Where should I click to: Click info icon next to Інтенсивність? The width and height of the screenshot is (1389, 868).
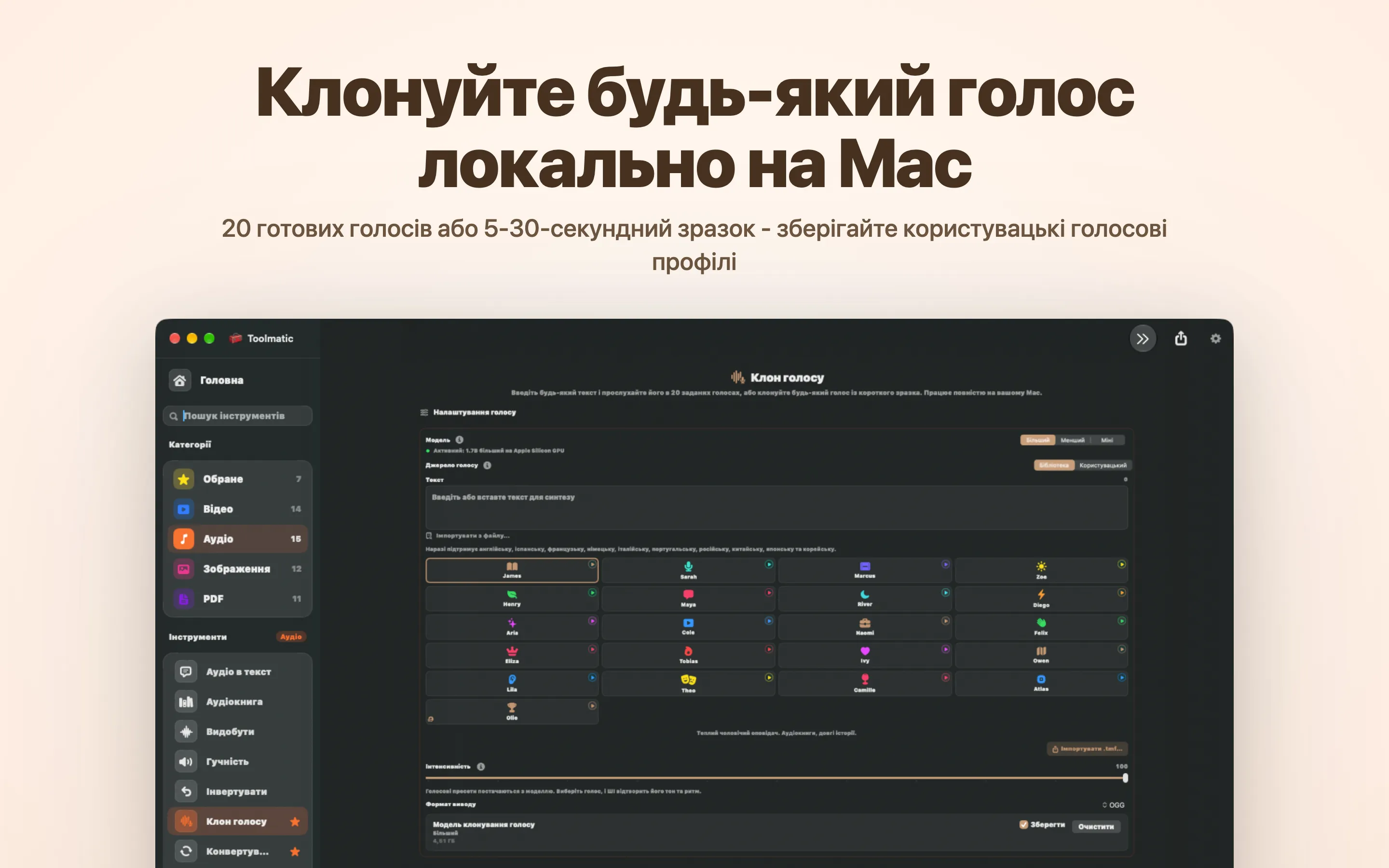point(481,766)
